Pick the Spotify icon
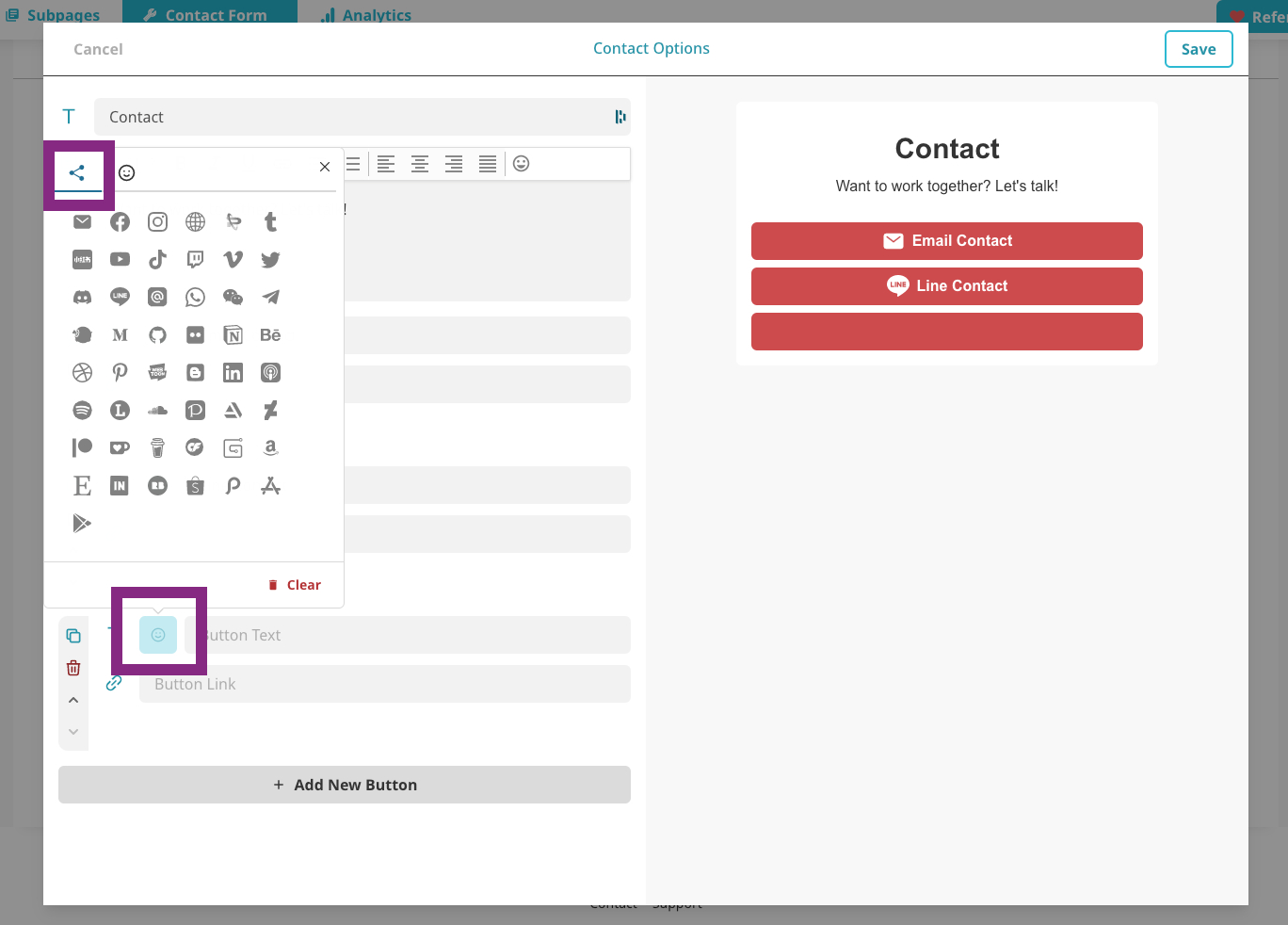This screenshot has width=1288, height=925. click(83, 411)
